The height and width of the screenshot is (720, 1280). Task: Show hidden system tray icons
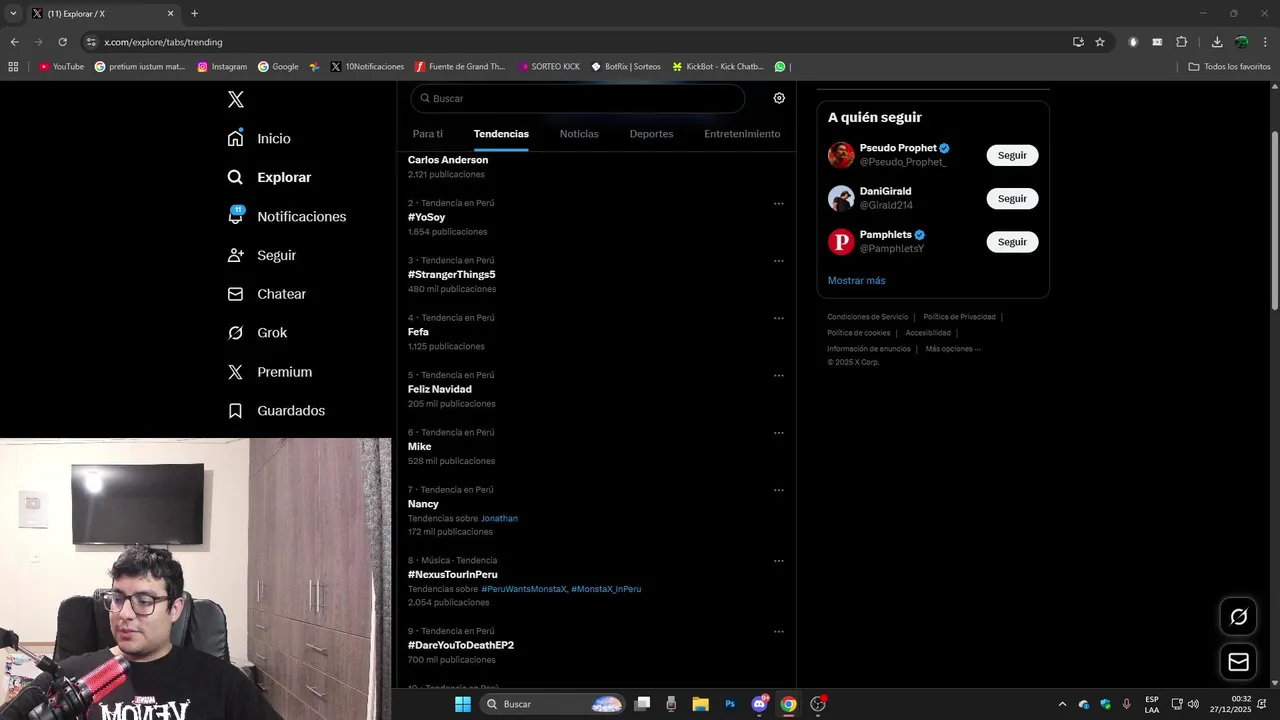[1062, 704]
